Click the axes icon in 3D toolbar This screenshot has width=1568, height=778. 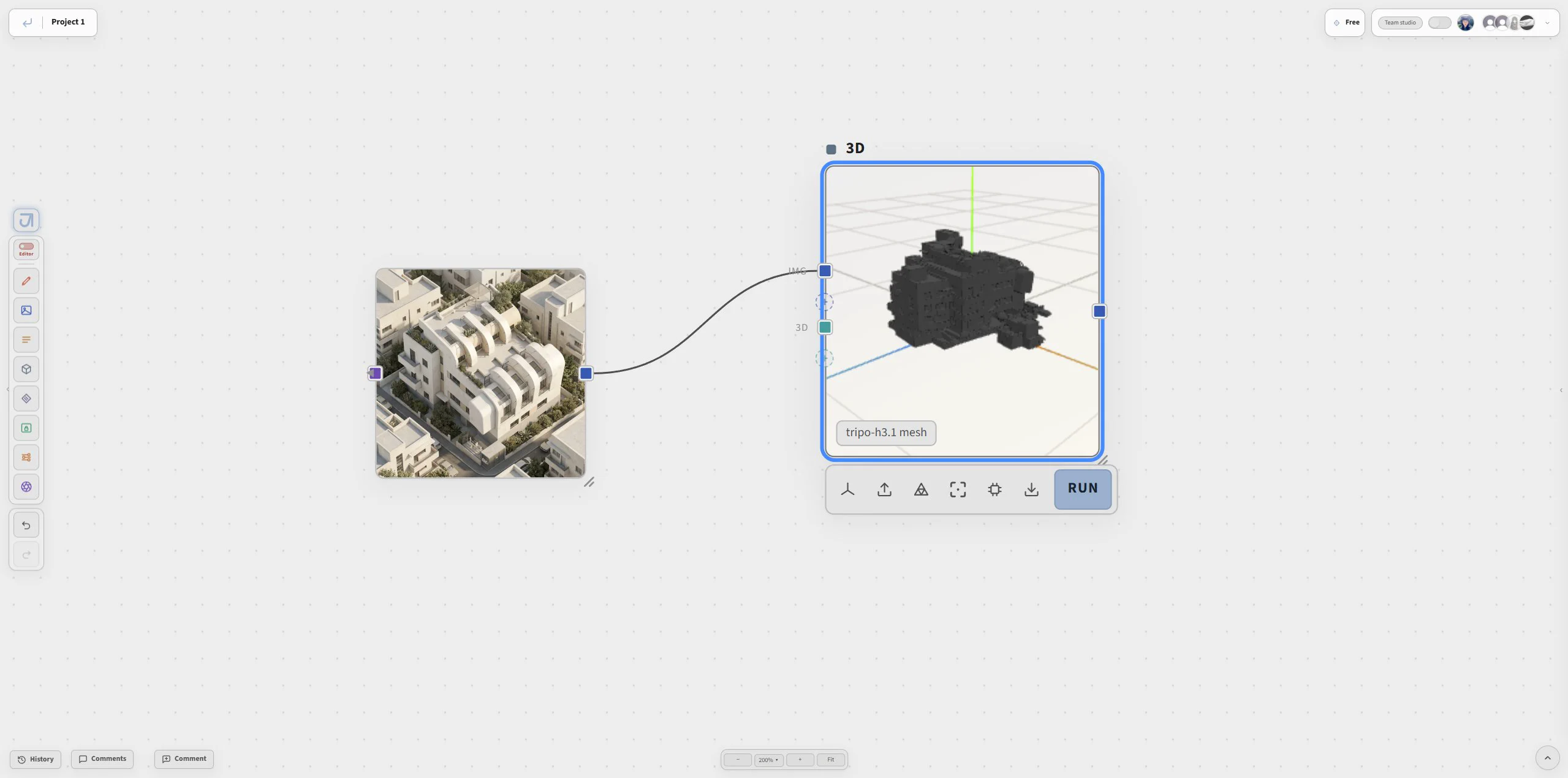(847, 489)
